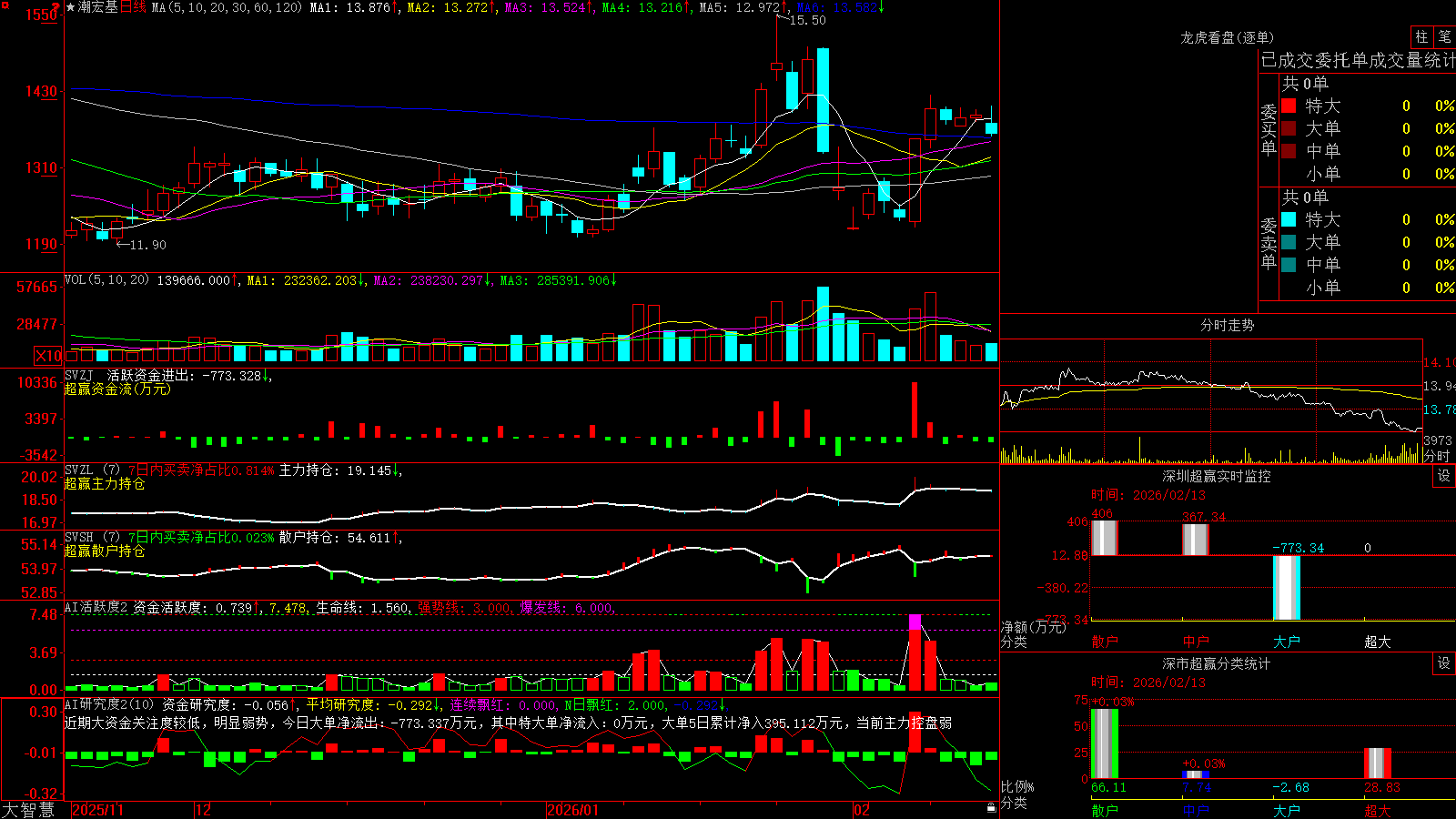The width and height of the screenshot is (1456, 819).
Task: Select the 2026/01 date marker on timeline
Action: (573, 810)
